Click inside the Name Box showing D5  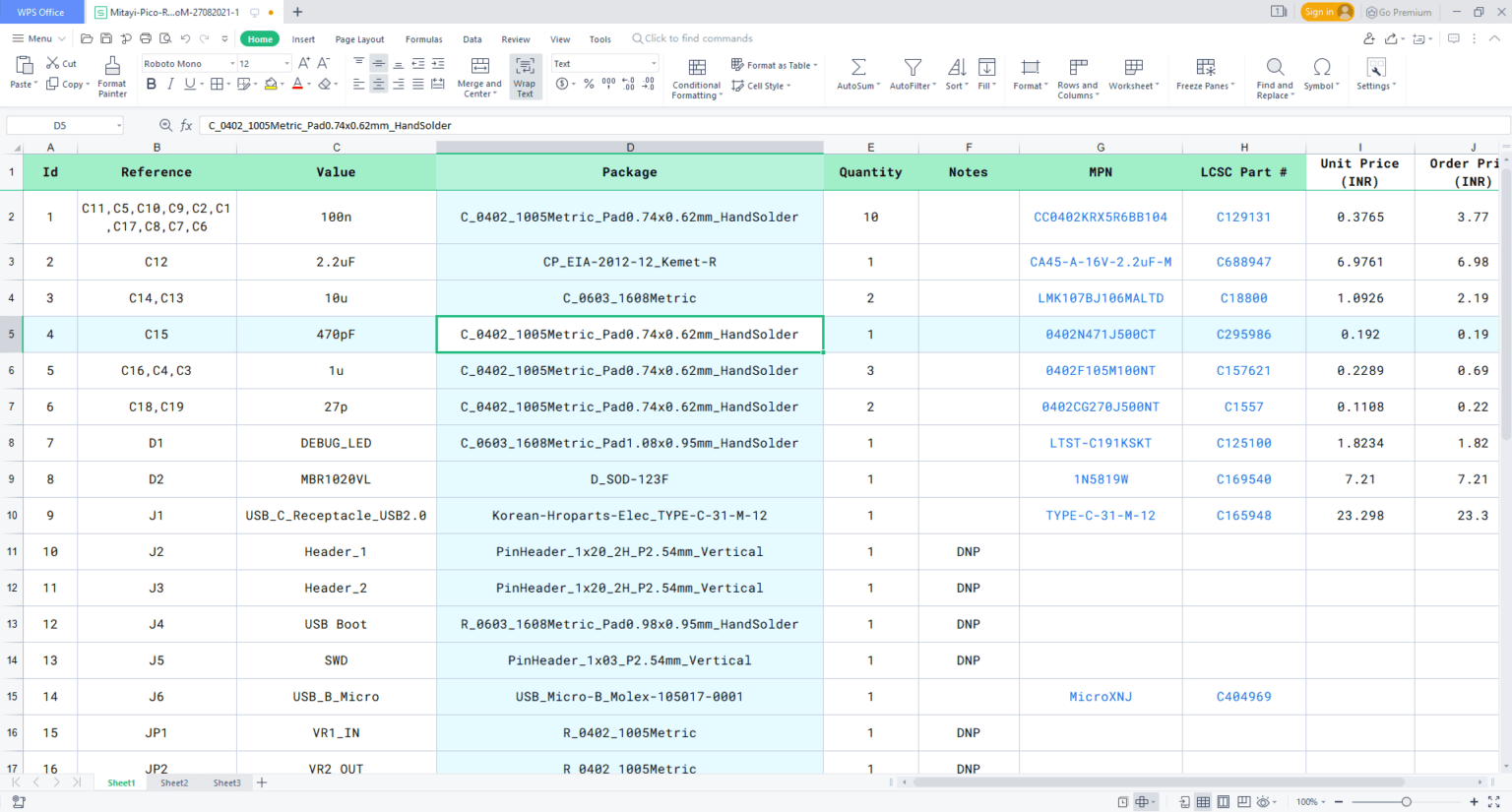click(59, 125)
